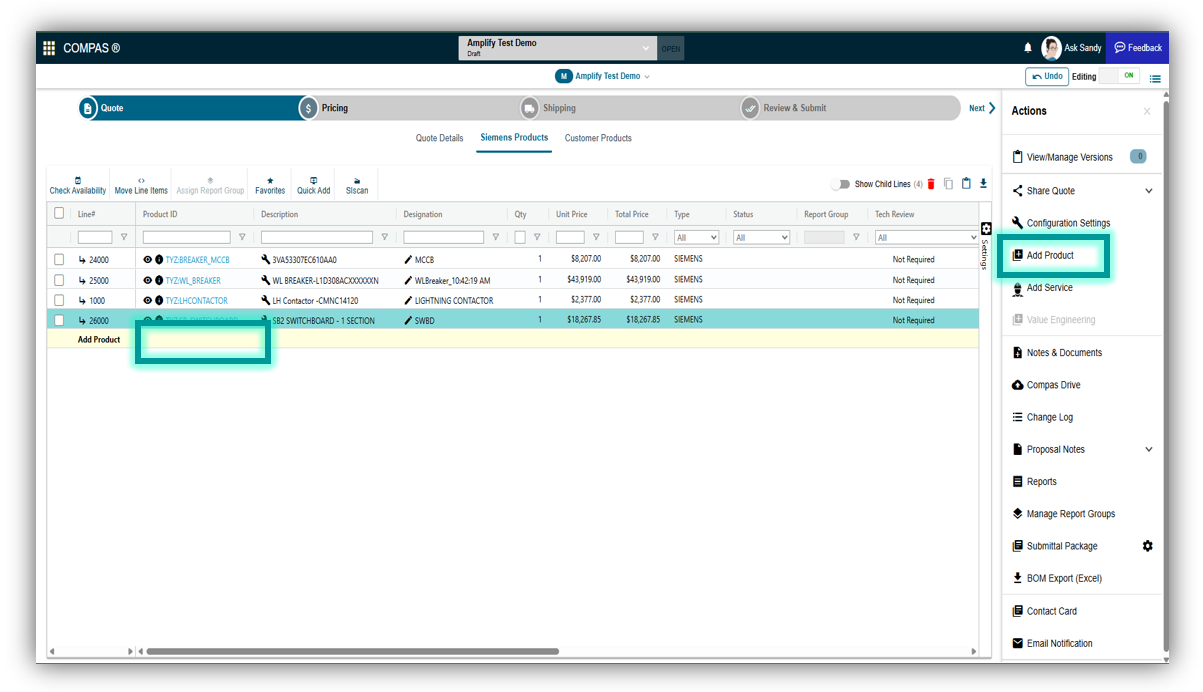Open the COMPAS app grid menu
1203x692 pixels.
pyautogui.click(x=49, y=48)
